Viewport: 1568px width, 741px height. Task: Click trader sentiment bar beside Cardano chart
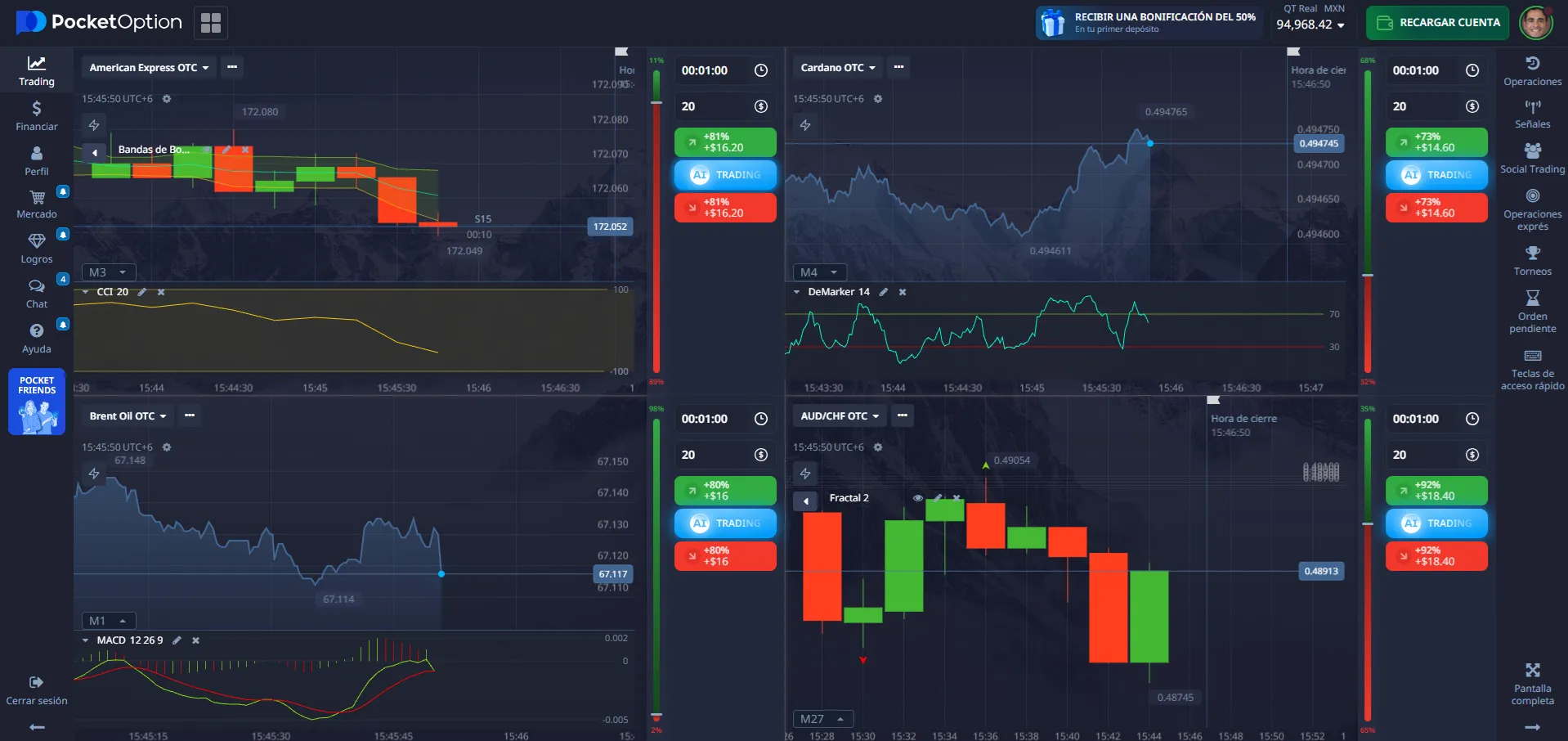click(1368, 221)
